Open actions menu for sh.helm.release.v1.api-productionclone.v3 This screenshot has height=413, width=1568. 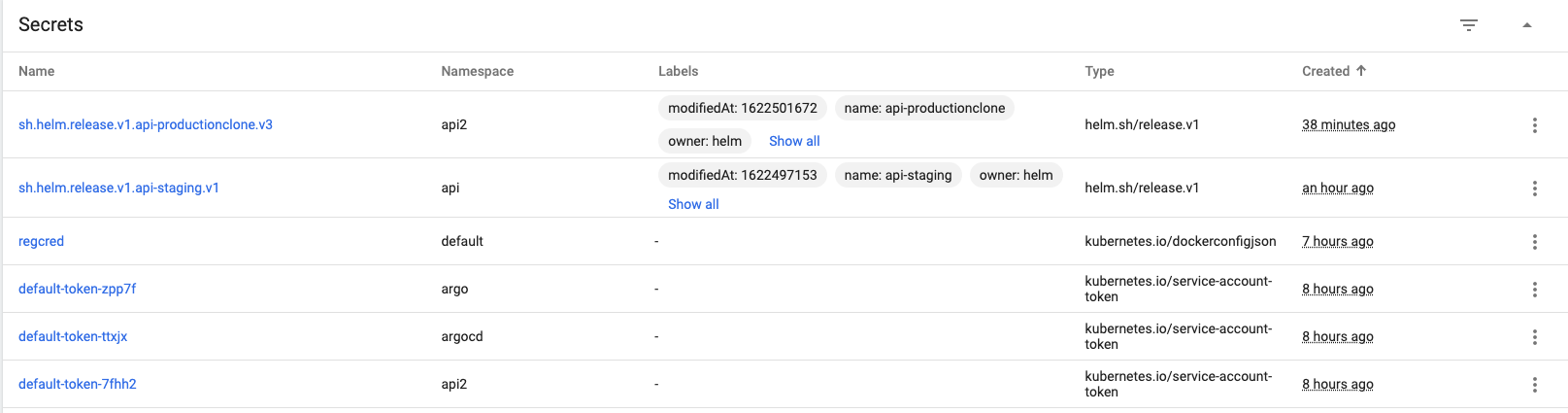1535,125
